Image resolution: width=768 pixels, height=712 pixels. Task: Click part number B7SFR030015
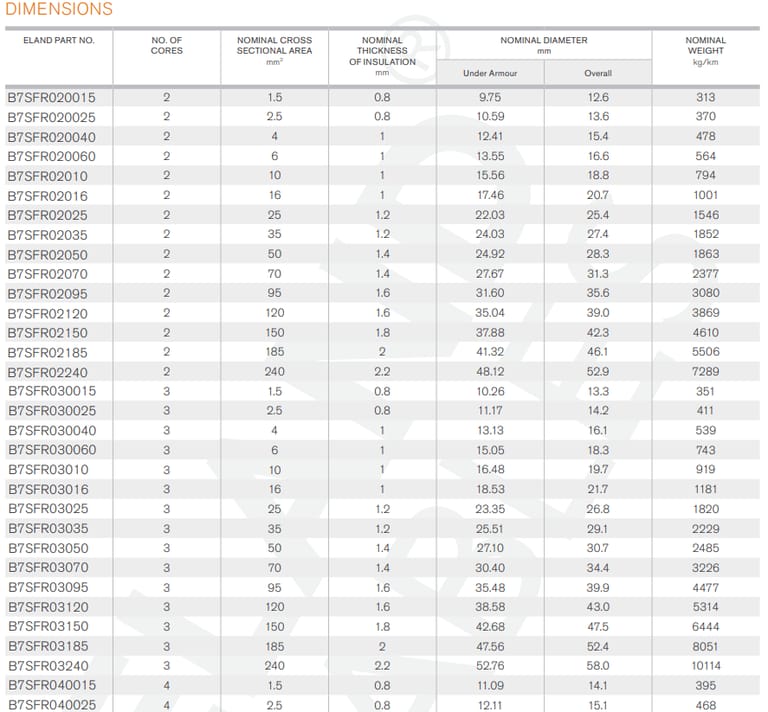52,391
